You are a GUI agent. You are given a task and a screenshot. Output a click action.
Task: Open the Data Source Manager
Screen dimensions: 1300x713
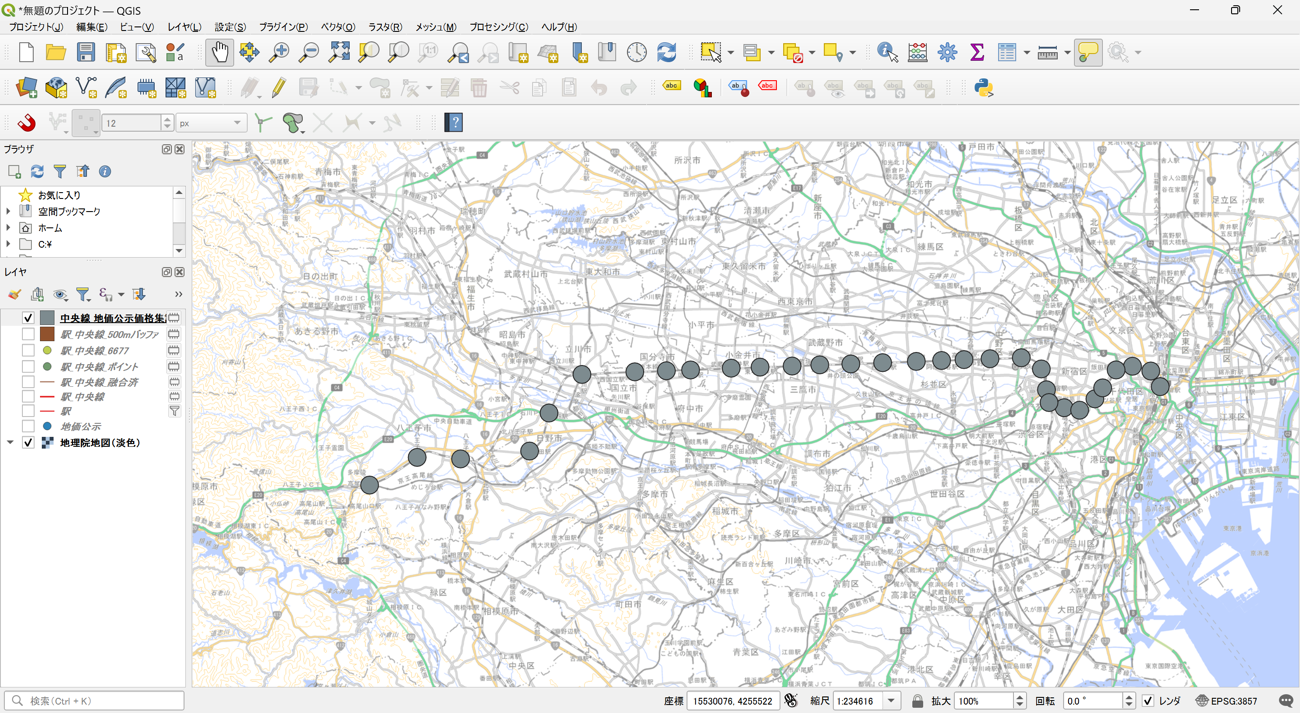(x=26, y=88)
